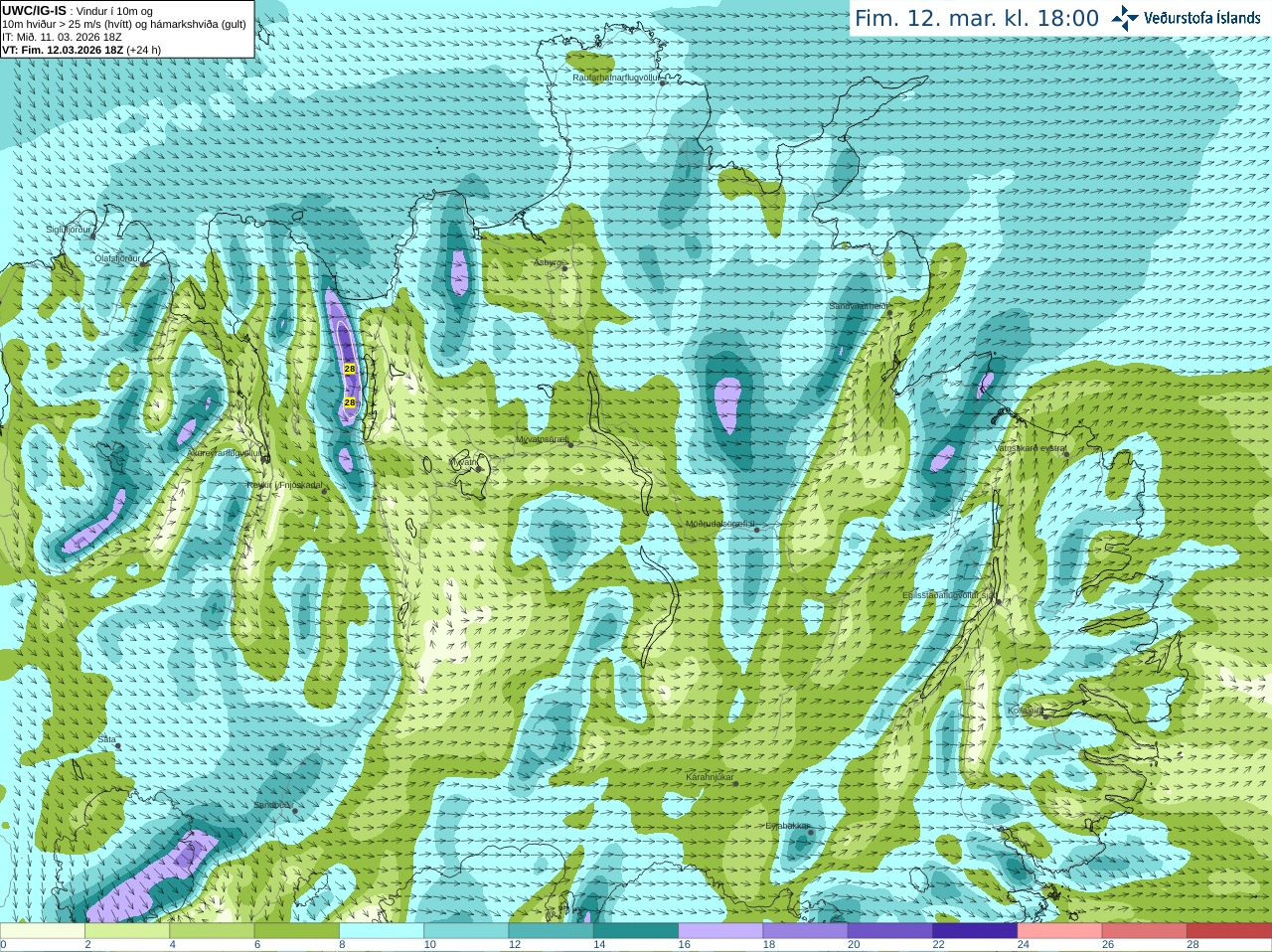Click the Sandbúðir station label
The image size is (1272, 952).
click(272, 805)
